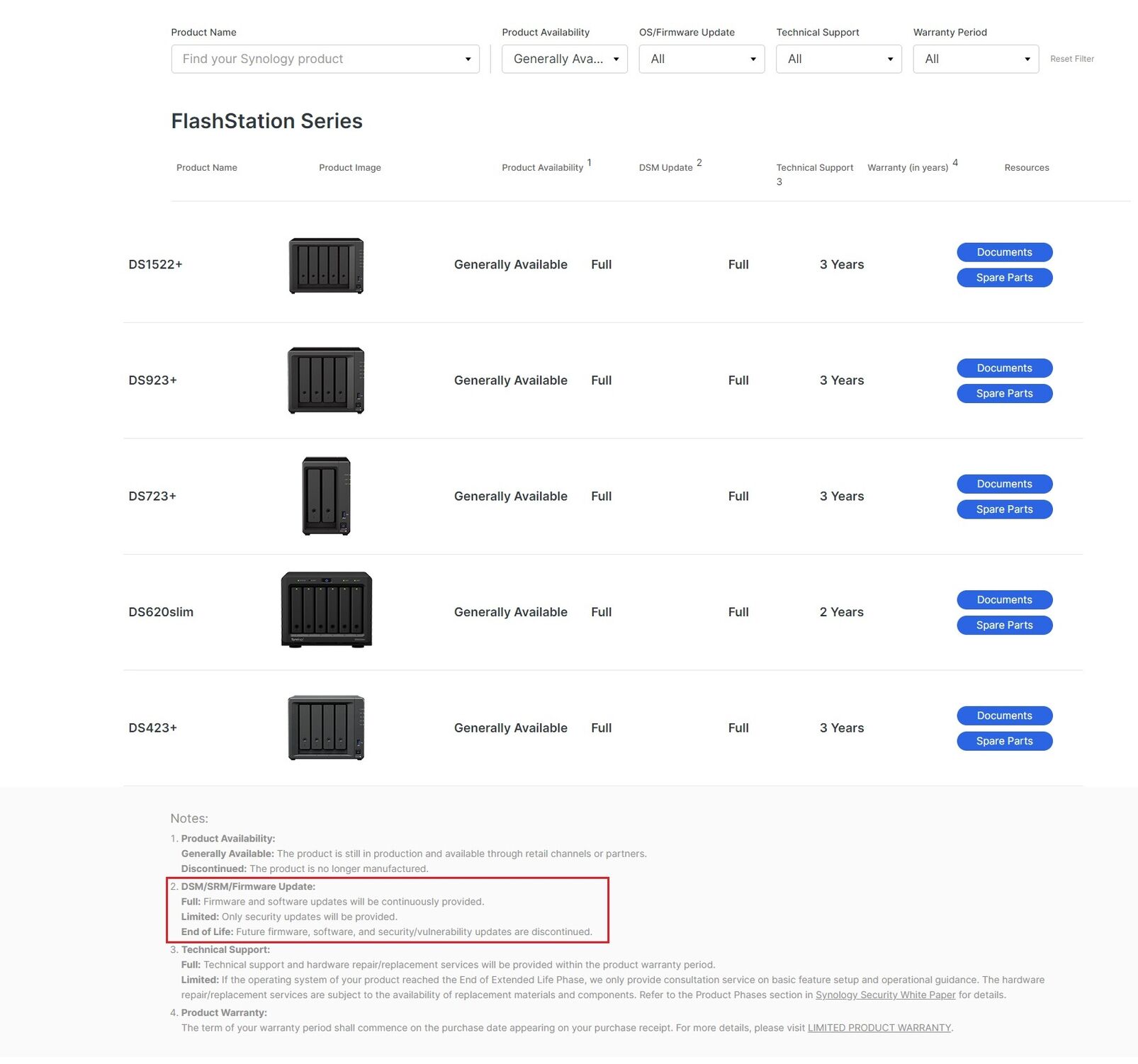Open Spare Parts for DS620slim

click(1004, 625)
